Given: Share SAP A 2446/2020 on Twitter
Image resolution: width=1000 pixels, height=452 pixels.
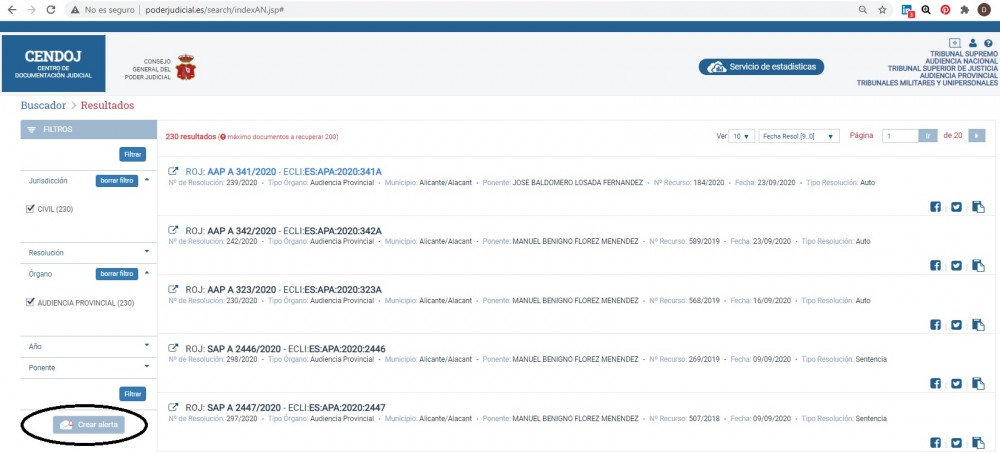Looking at the screenshot, I should pyautogui.click(x=956, y=384).
